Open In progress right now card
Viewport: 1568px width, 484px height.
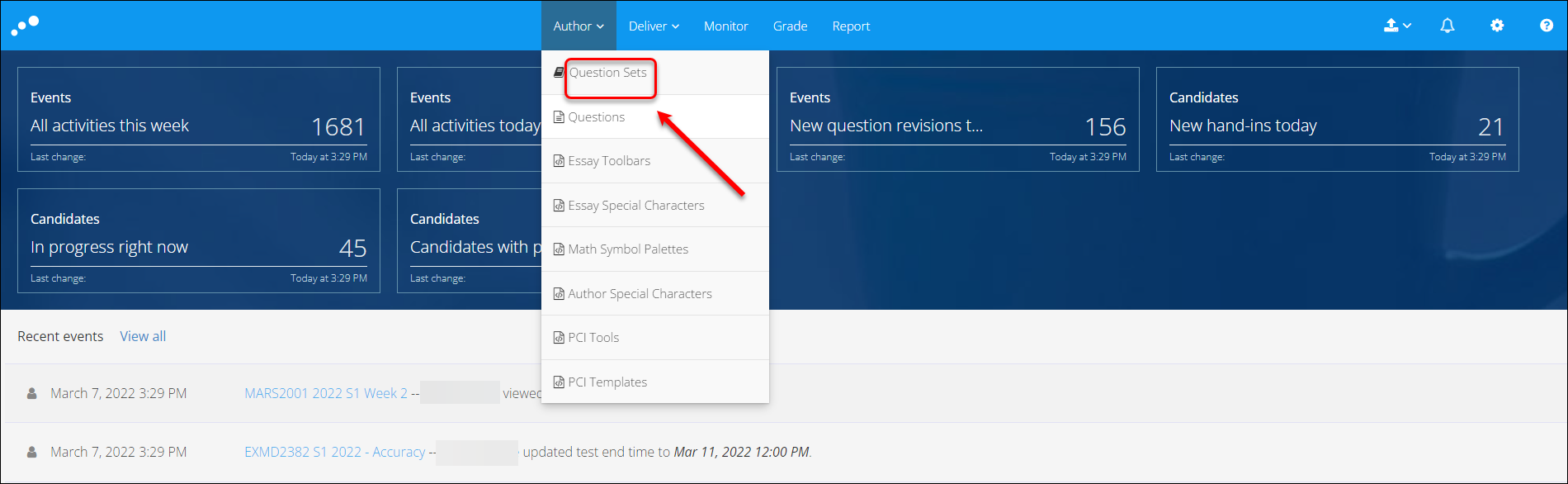click(199, 241)
